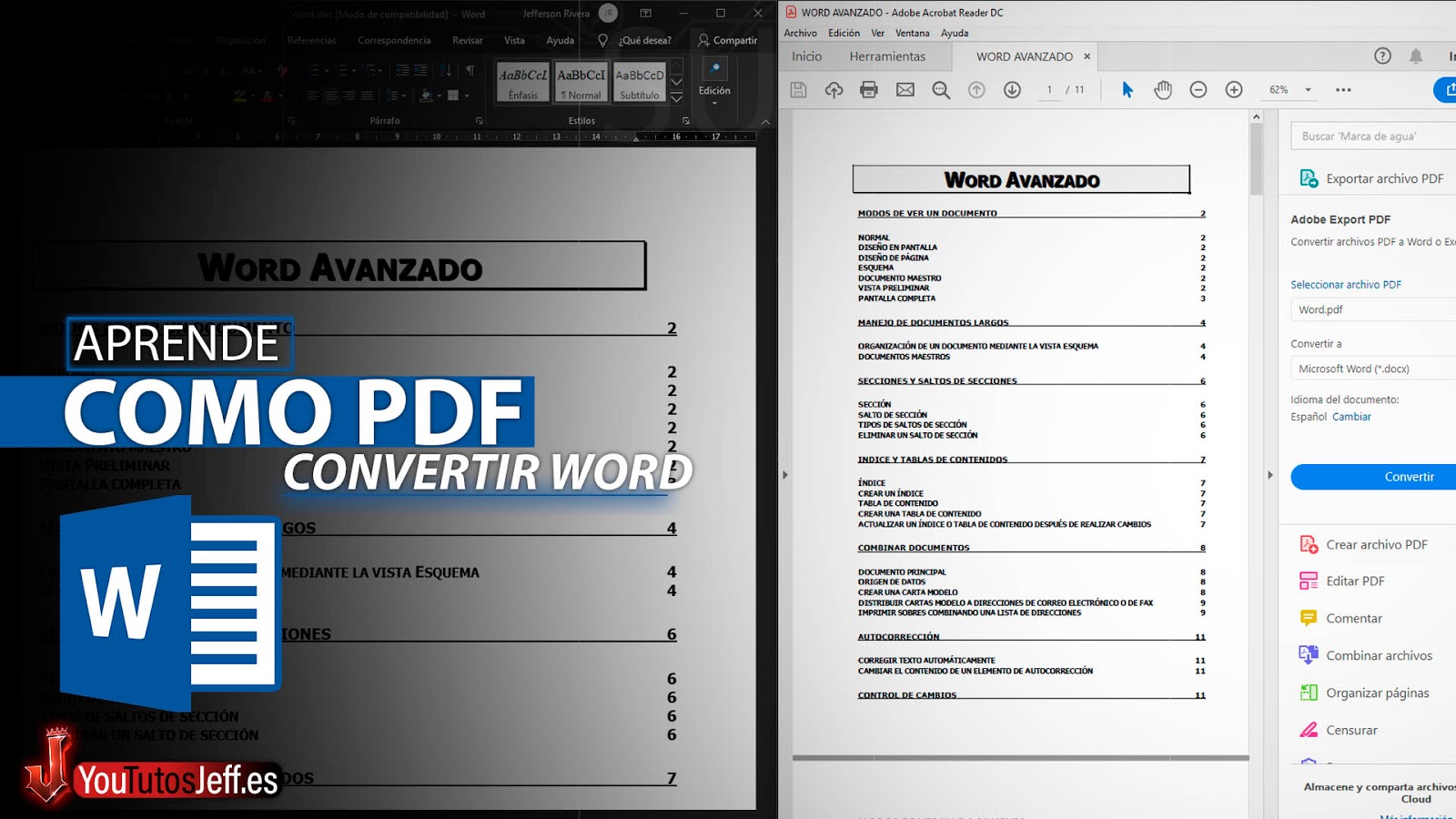This screenshot has width=1456, height=819.
Task: Print the PDF with the printer icon
Action: click(869, 89)
